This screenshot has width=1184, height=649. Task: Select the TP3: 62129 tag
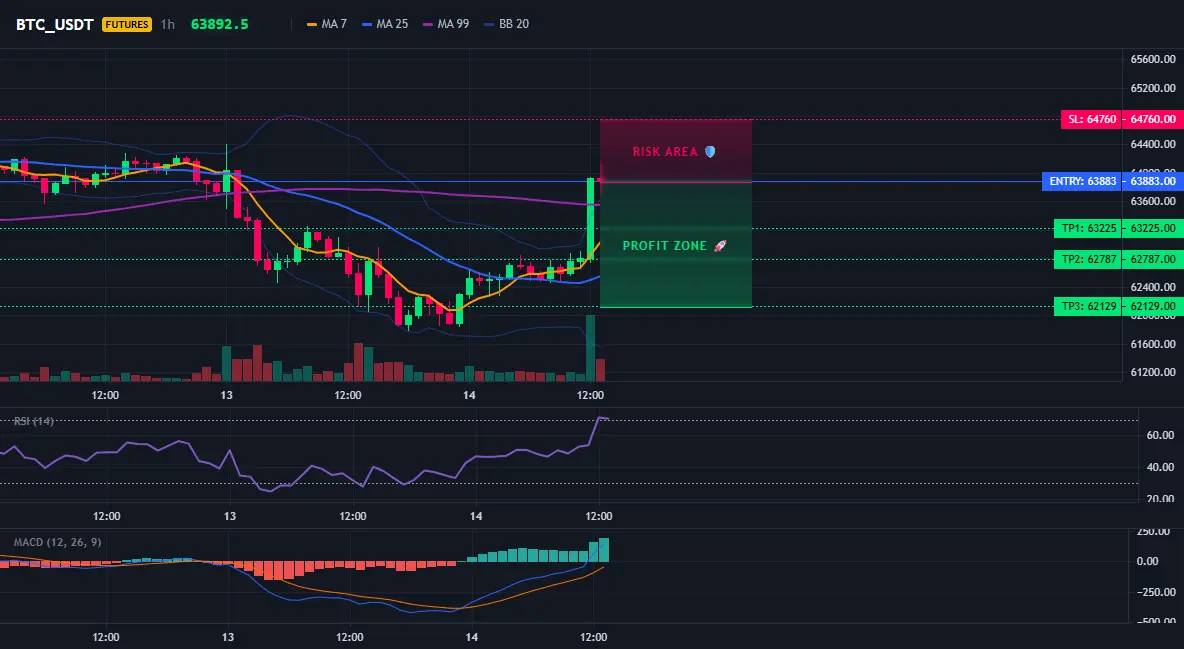(x=1087, y=307)
